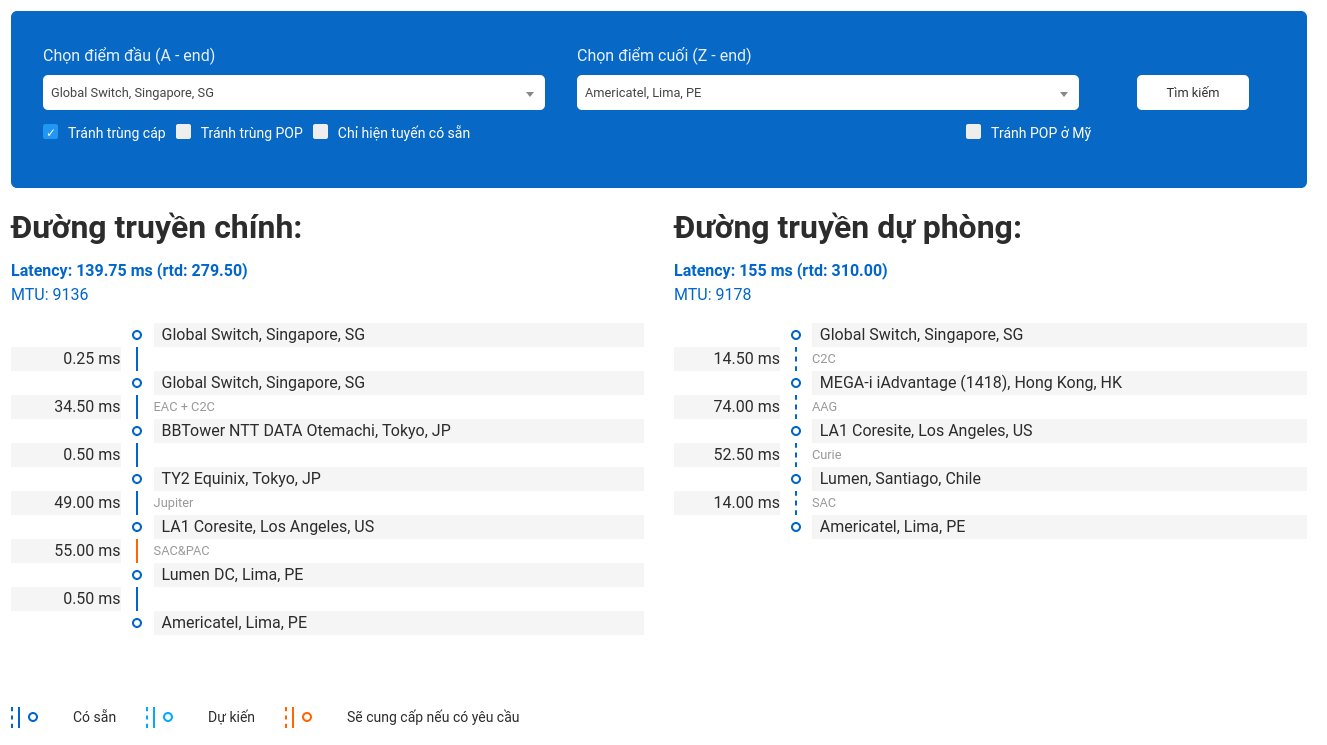Click the orange SAC&PAC segment line
Image resolution: width=1327 pixels, height=745 pixels.
click(137, 551)
